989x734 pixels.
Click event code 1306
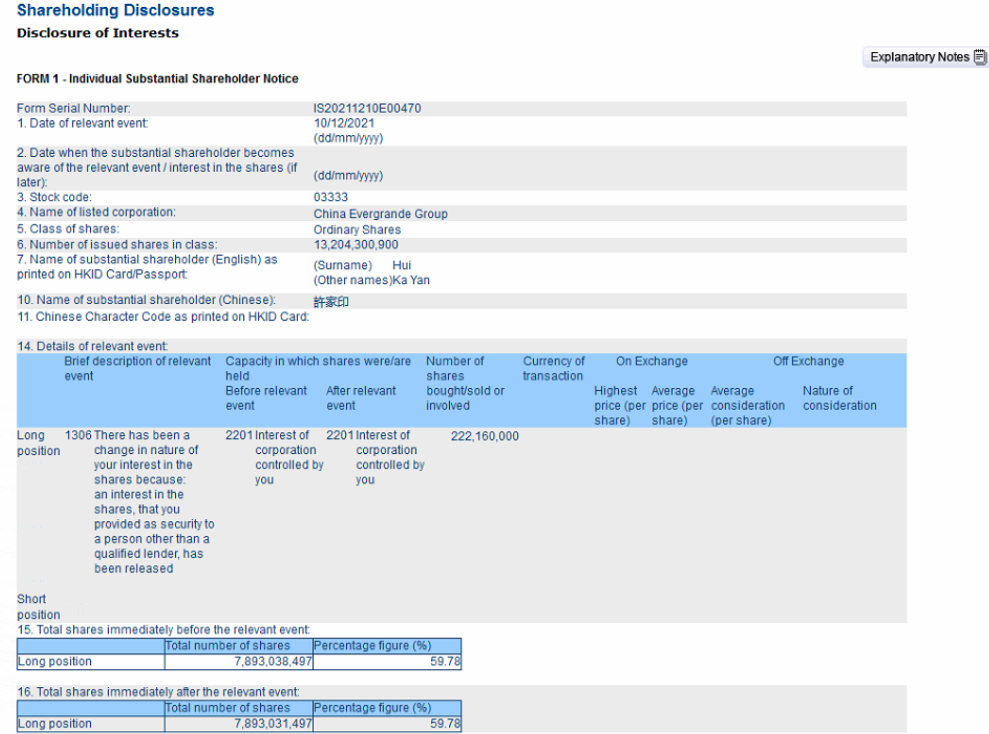click(x=78, y=436)
